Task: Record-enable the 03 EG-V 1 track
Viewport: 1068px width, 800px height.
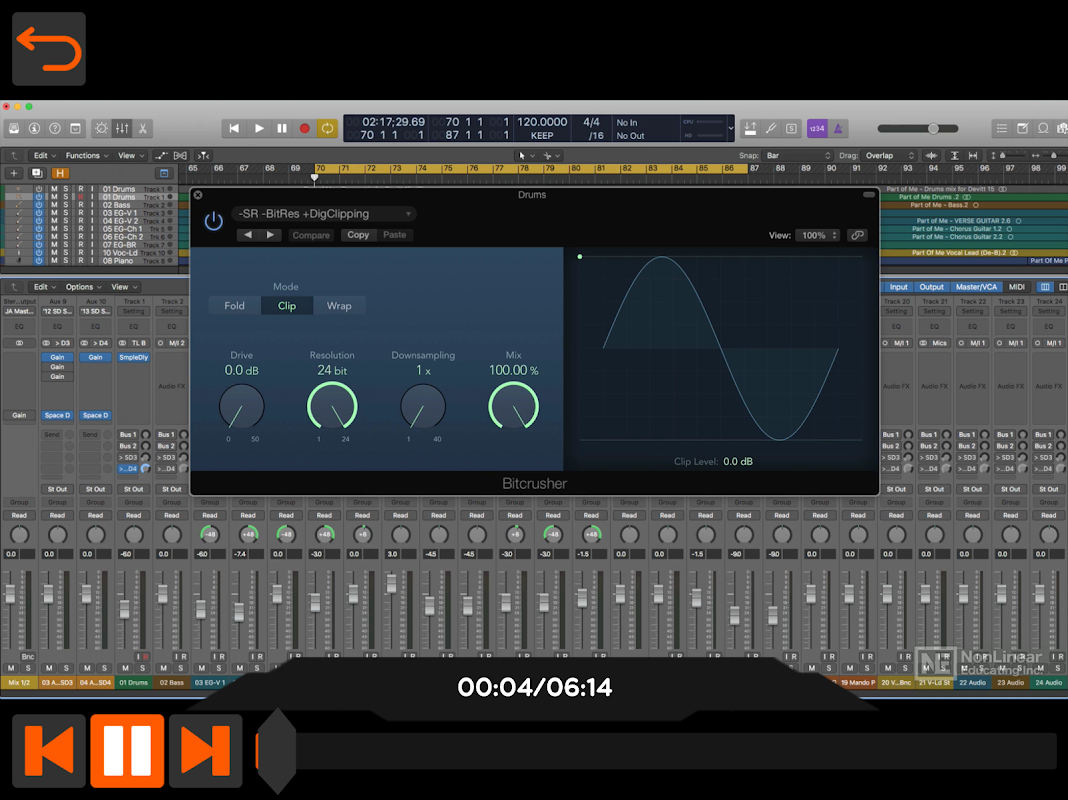Action: pyautogui.click(x=80, y=213)
